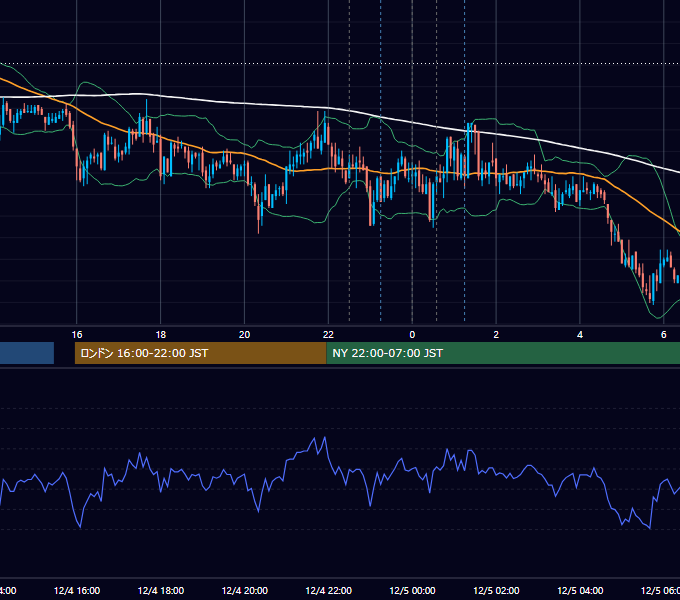
Task: Click the '6' hour label on the price chart axis
Action: click(664, 335)
